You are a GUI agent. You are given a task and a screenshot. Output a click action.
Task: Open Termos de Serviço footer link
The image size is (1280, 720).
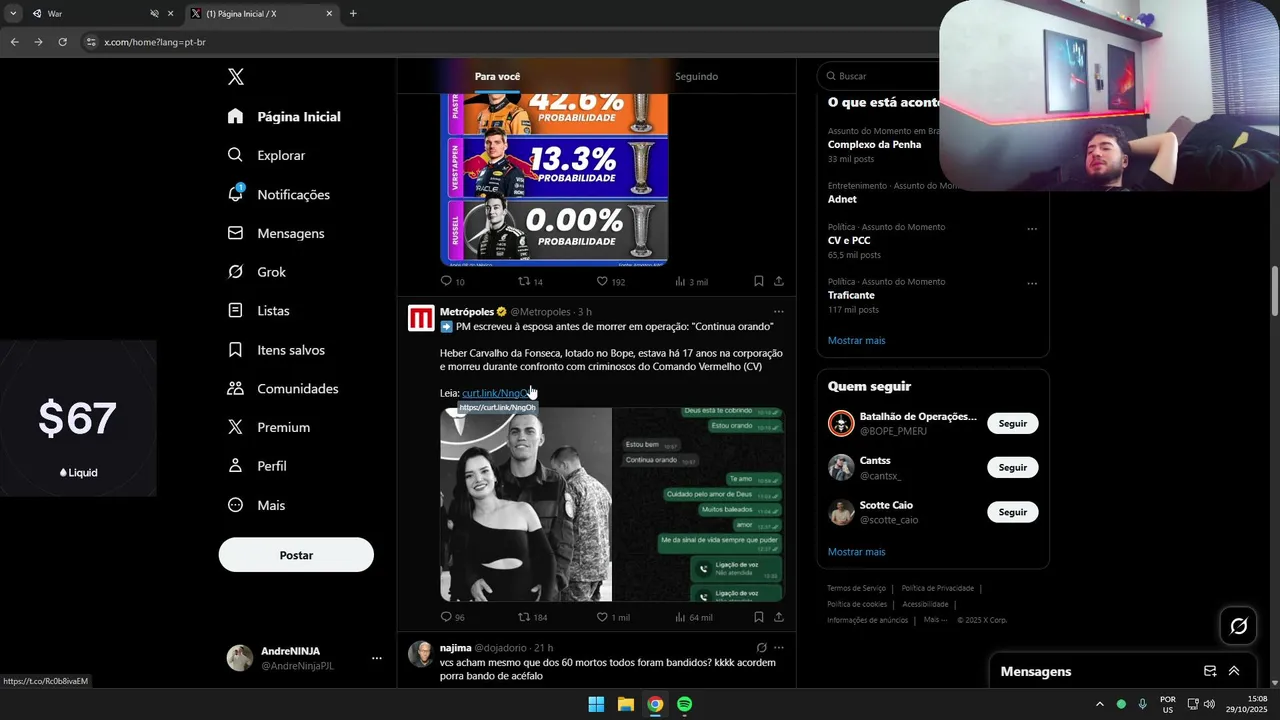click(856, 588)
